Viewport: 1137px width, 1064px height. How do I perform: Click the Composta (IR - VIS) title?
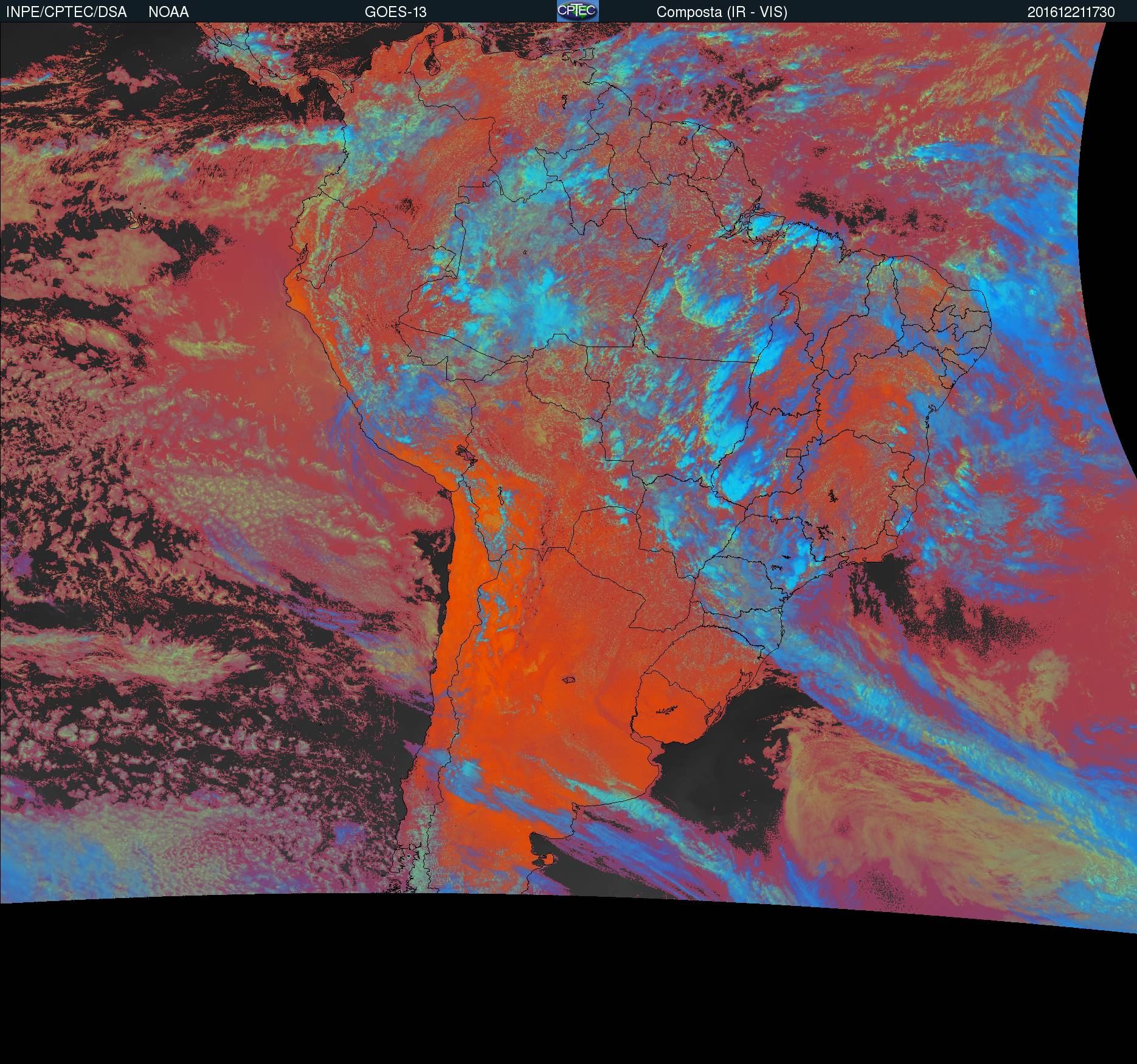[721, 12]
